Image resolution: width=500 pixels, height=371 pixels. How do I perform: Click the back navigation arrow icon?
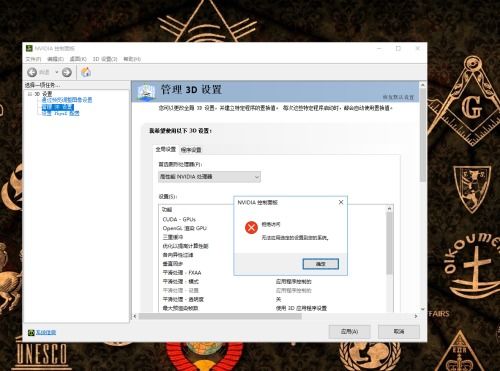click(x=32, y=72)
